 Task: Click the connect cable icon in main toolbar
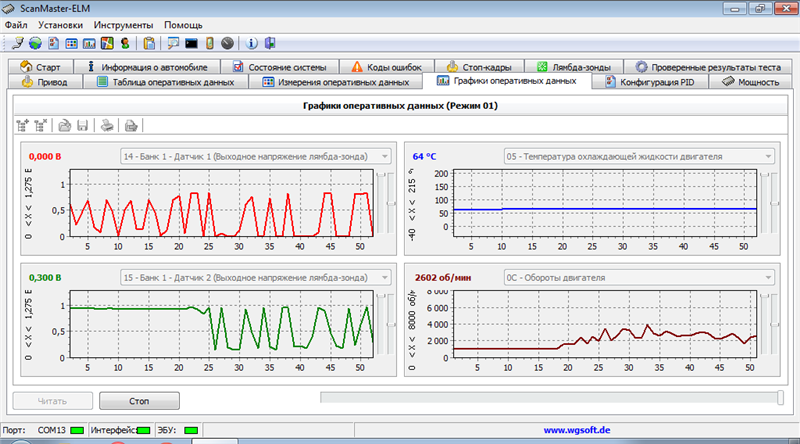pos(17,43)
